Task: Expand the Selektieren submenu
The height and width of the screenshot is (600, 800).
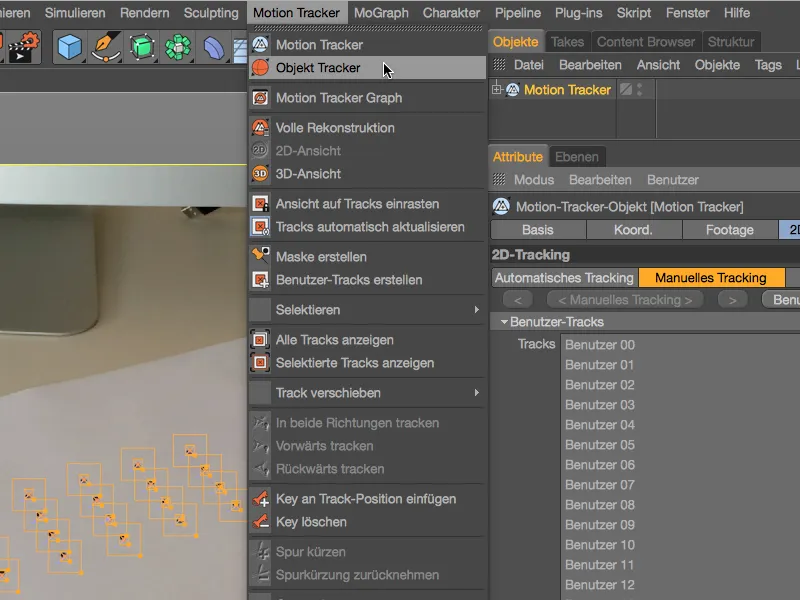Action: point(367,310)
